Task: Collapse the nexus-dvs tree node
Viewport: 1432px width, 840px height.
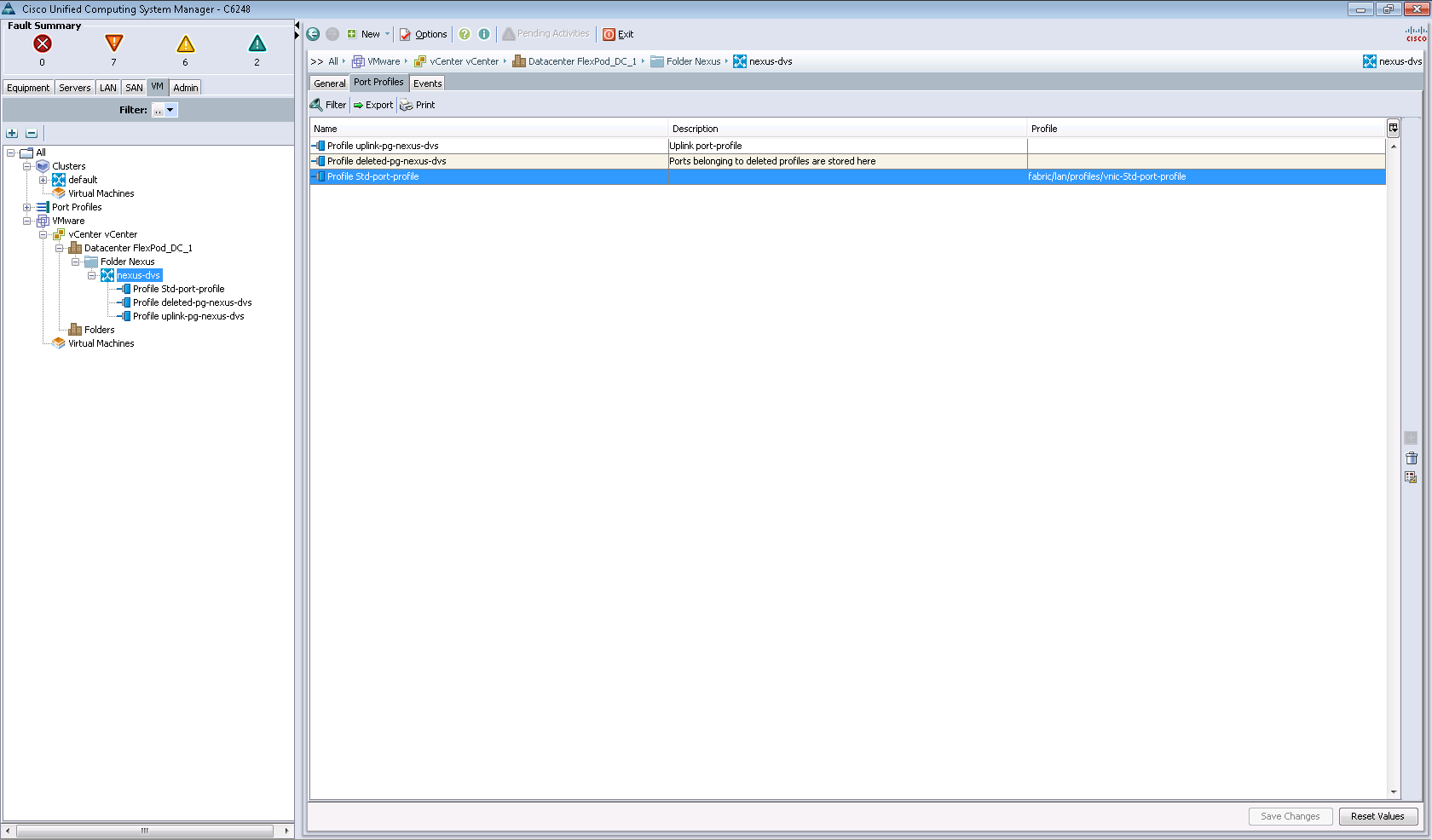Action: (x=91, y=275)
